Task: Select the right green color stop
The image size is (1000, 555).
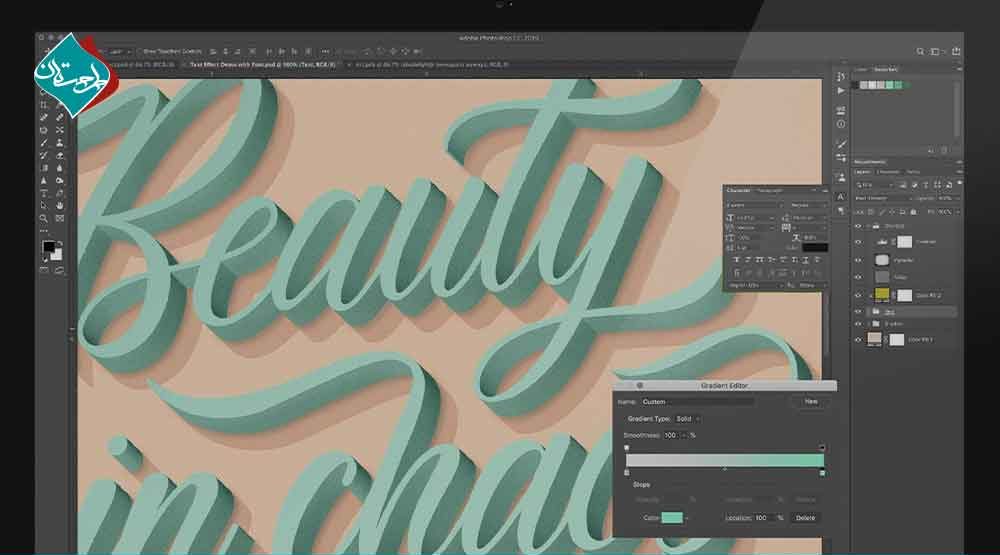Action: tap(821, 473)
